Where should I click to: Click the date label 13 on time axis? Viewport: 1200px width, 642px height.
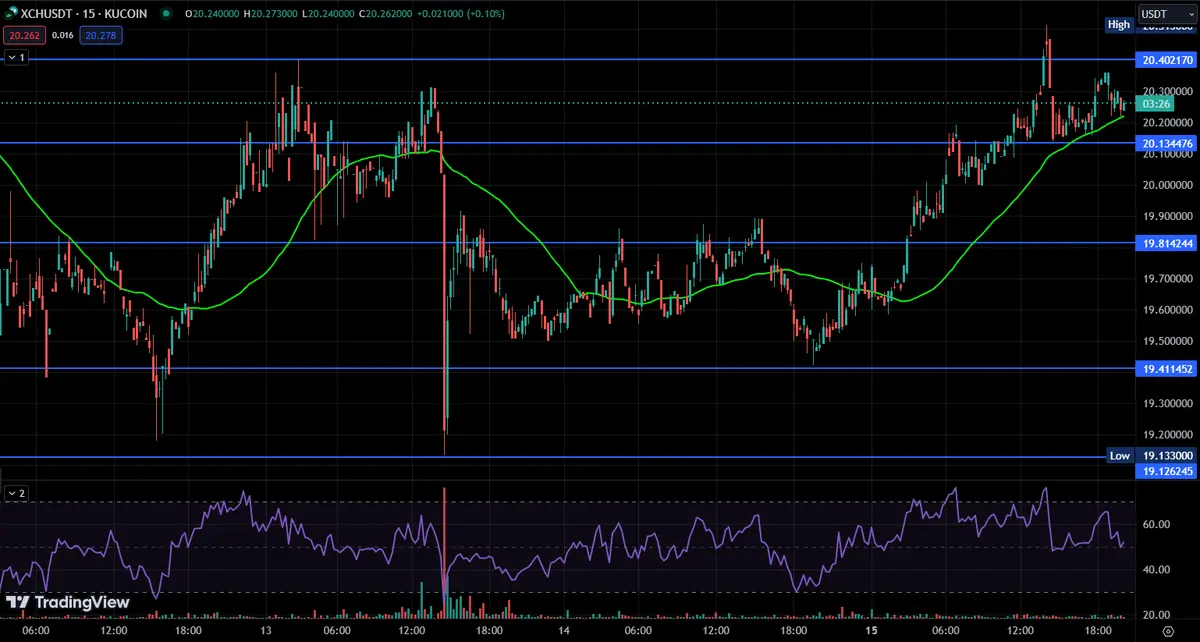pos(266,632)
